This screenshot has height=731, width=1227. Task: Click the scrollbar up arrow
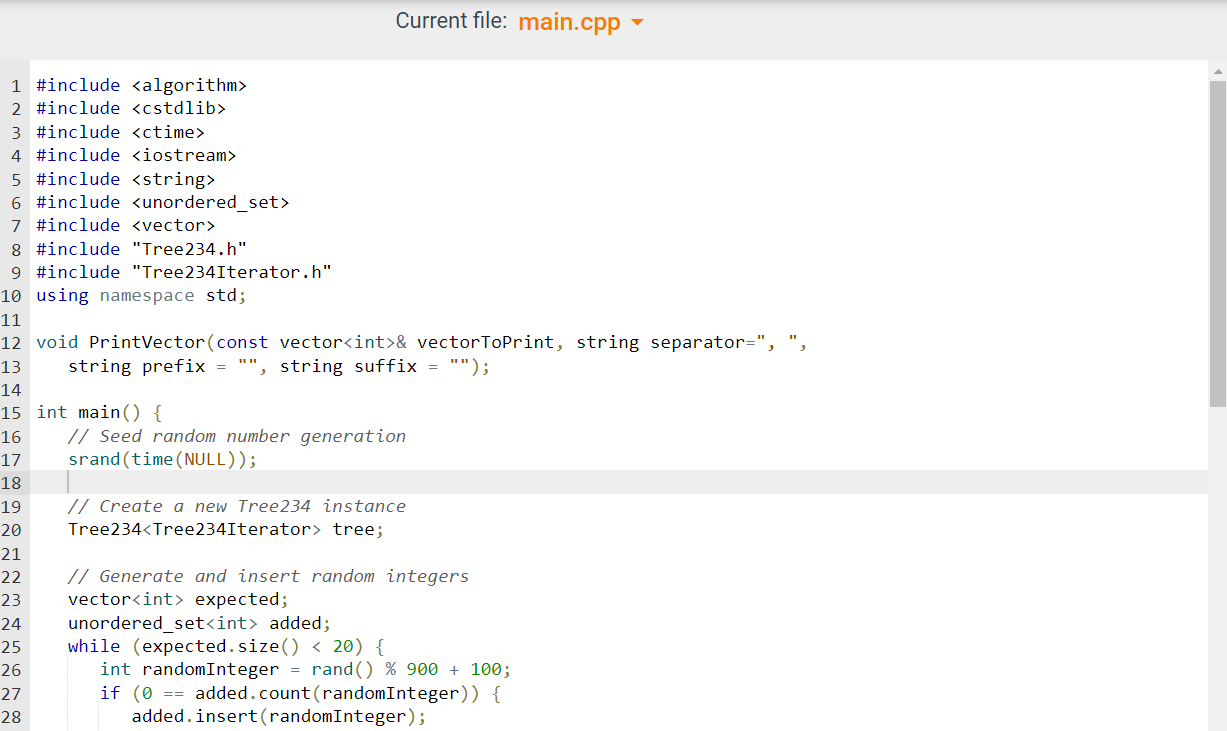coord(1217,69)
